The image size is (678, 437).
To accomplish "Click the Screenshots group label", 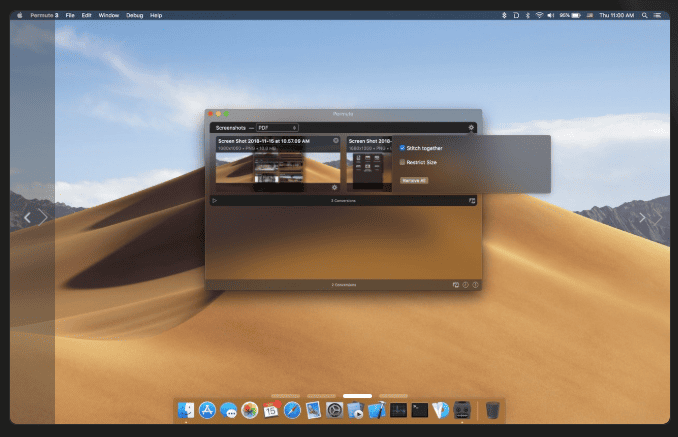I will tap(230, 128).
